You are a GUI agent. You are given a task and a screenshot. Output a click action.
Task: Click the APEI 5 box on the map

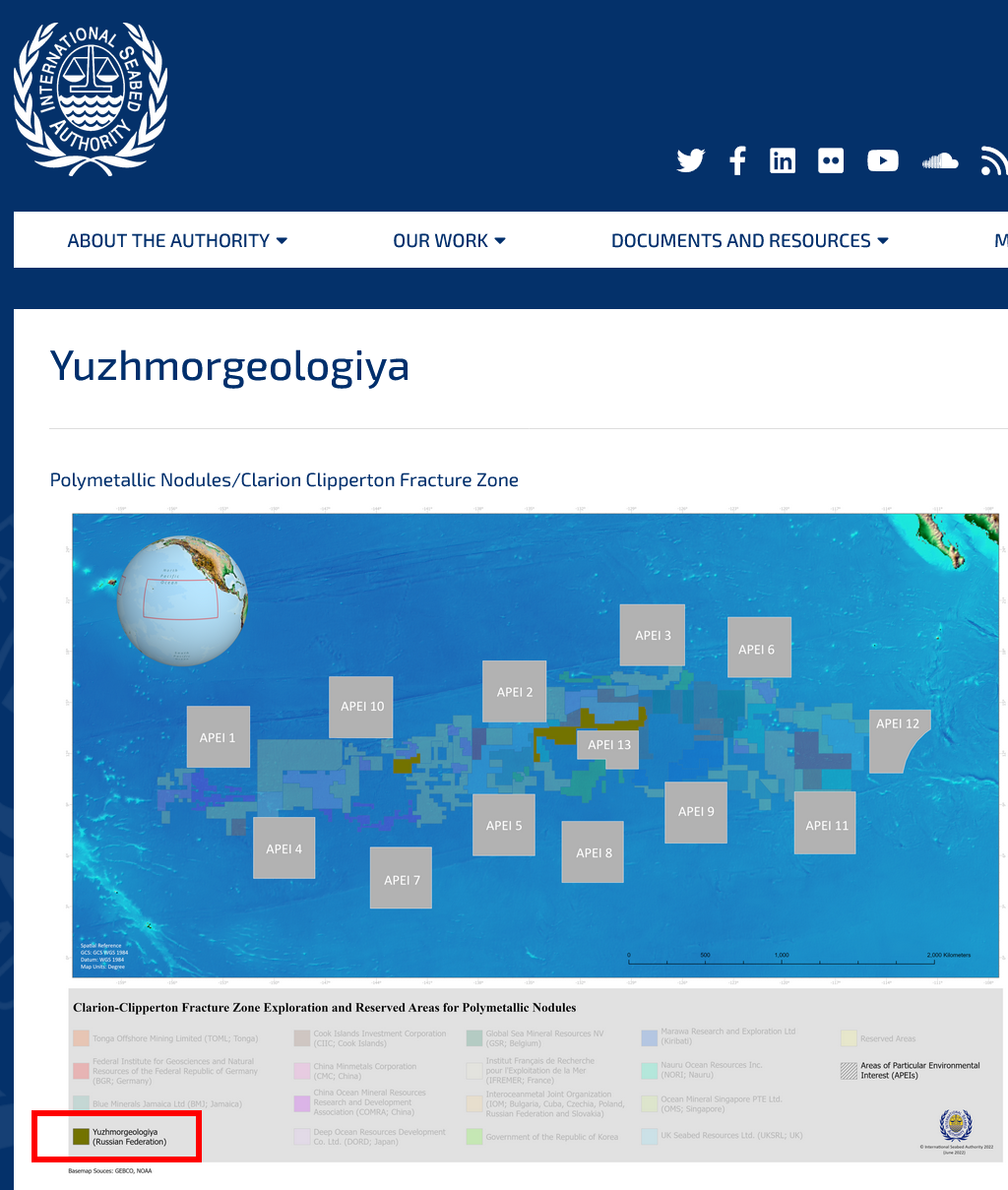(504, 825)
